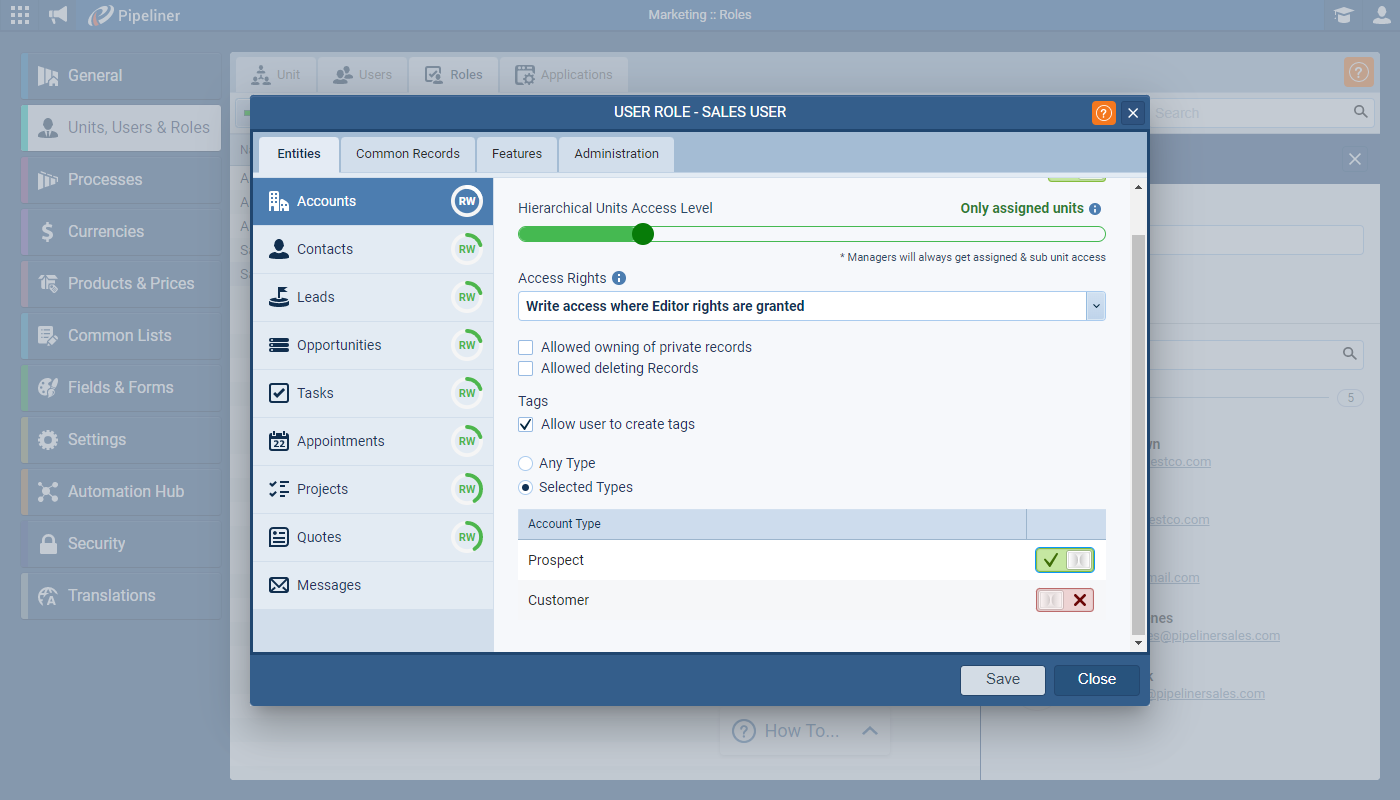This screenshot has width=1400, height=800.
Task: Click the RW access badge for Leads
Action: [467, 297]
